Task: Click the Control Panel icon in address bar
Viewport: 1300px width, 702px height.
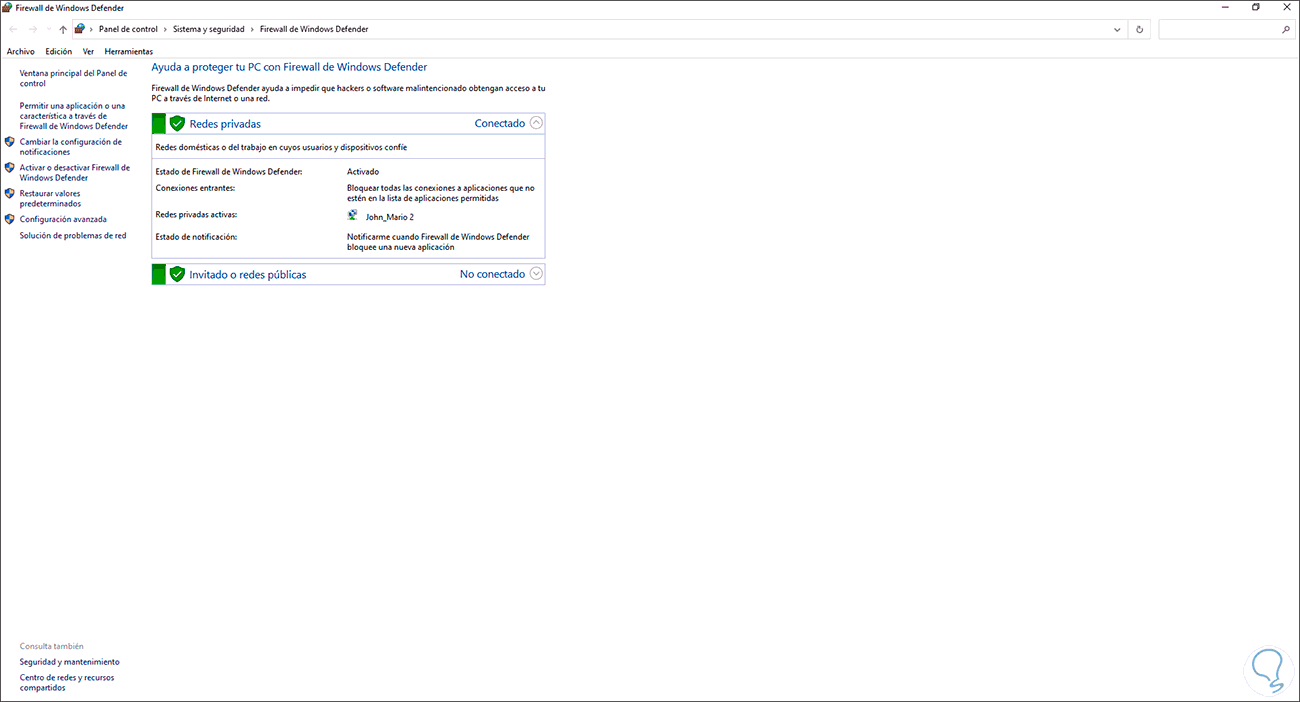Action: tap(80, 30)
